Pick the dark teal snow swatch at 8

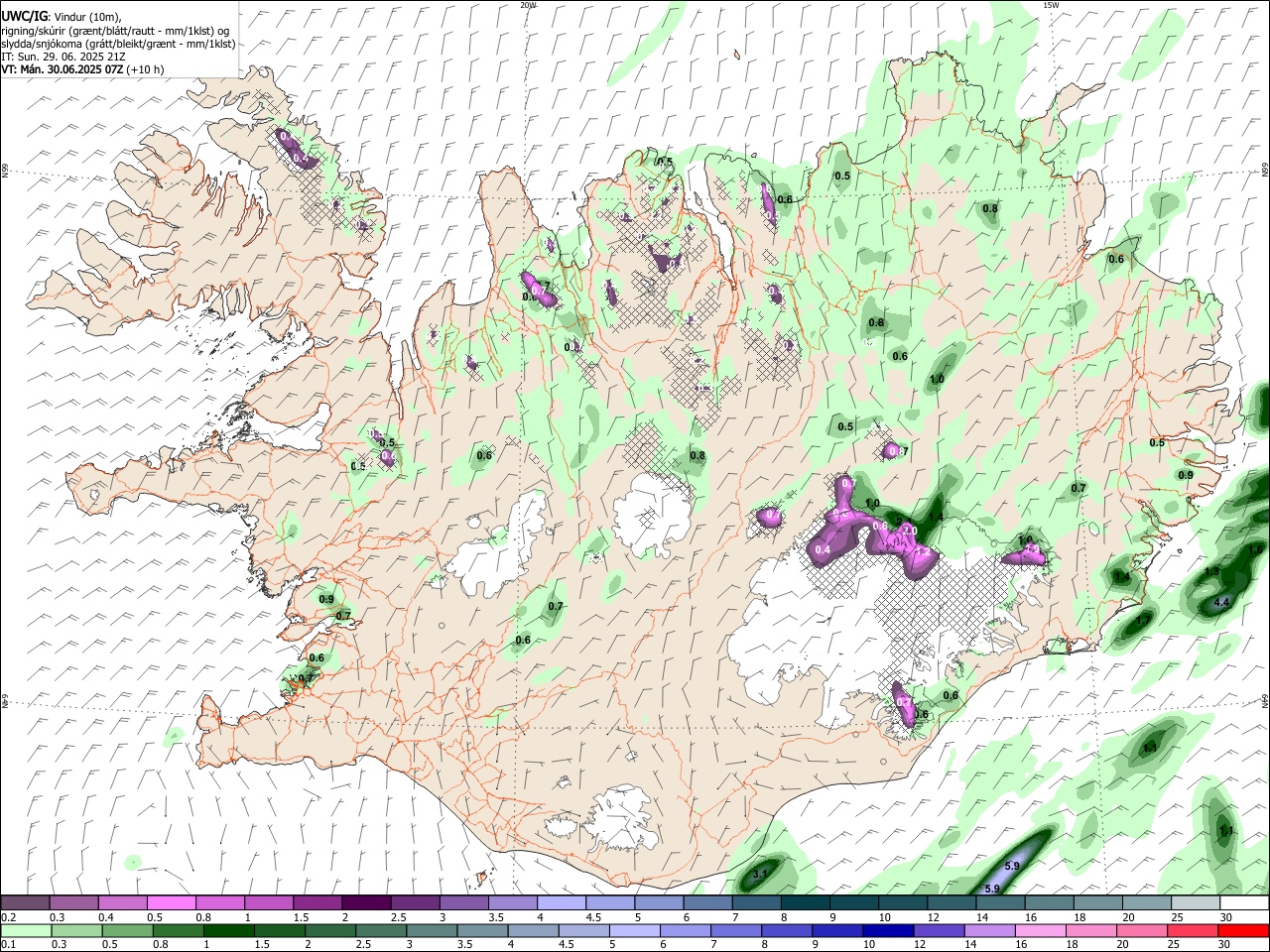tap(806, 902)
